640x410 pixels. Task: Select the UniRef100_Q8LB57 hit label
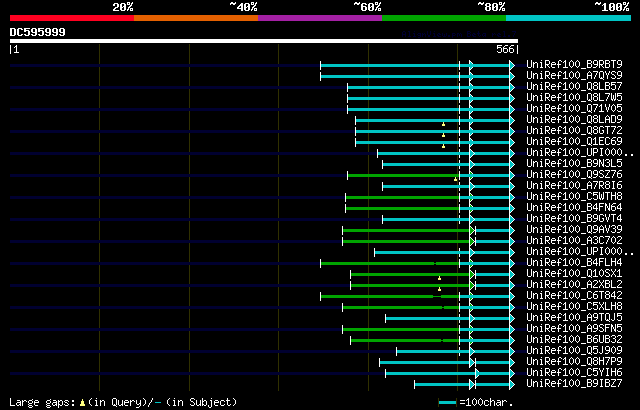574,86
